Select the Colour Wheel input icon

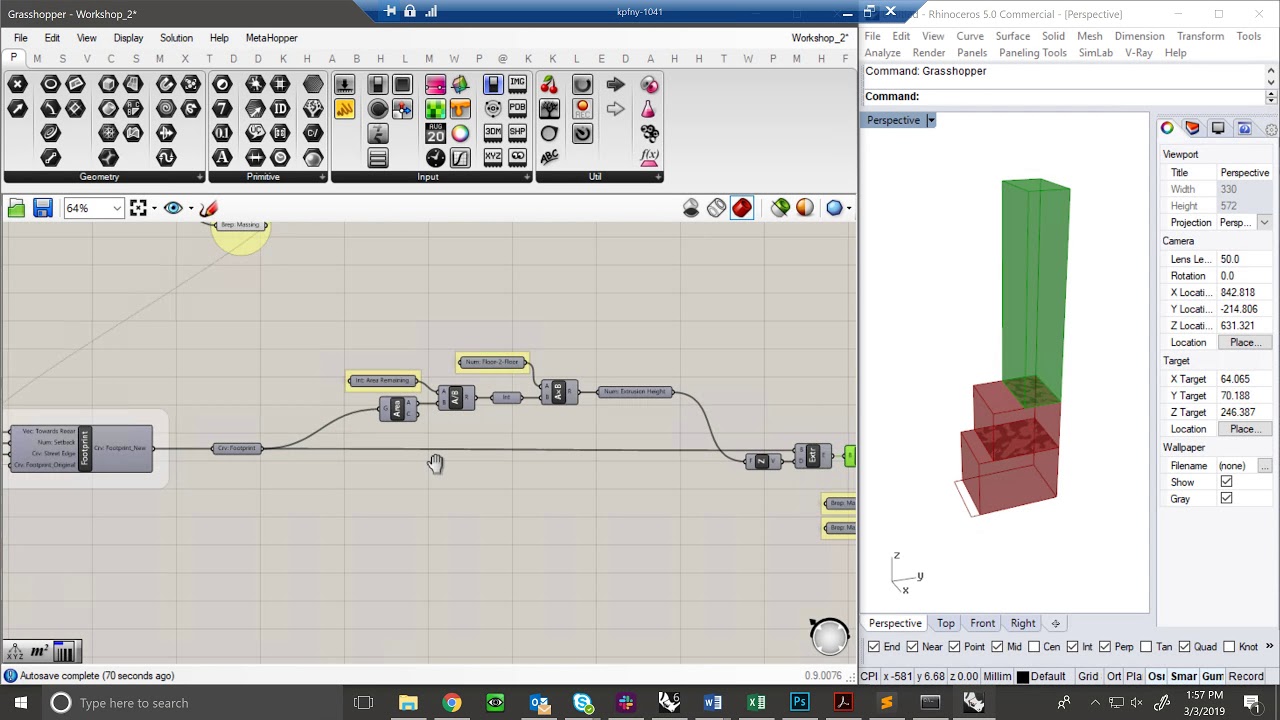pyautogui.click(x=460, y=133)
